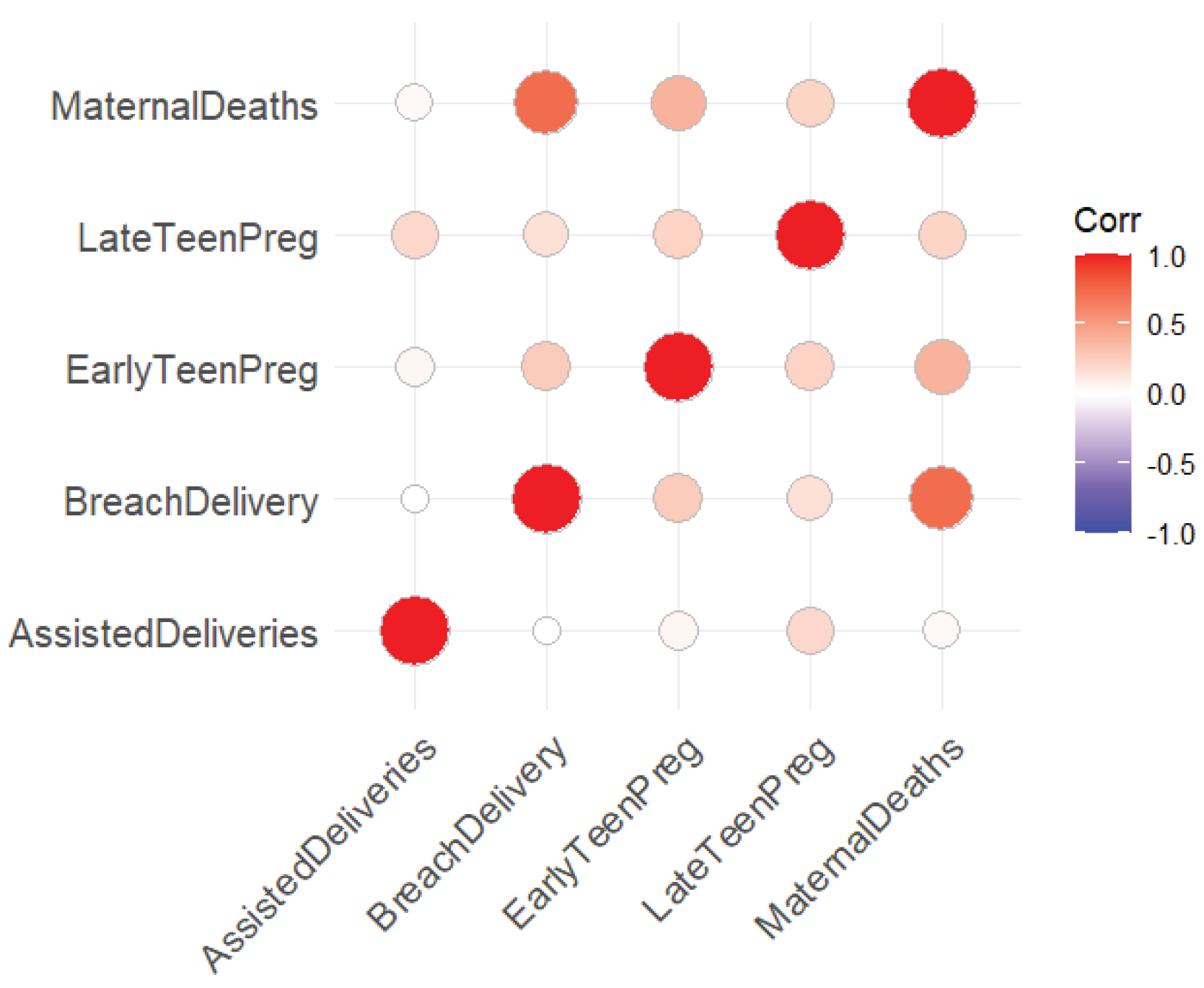Screen dimensions: 1204x988
Task: Click the MaternalDeaths row circle in EarlyTeenPreg column
Action: pyautogui.click(x=678, y=103)
